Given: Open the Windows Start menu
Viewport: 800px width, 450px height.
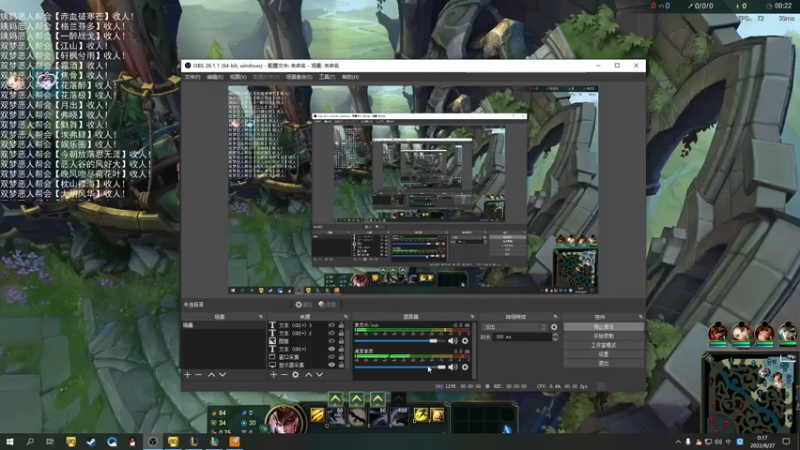Looking at the screenshot, I should point(10,441).
